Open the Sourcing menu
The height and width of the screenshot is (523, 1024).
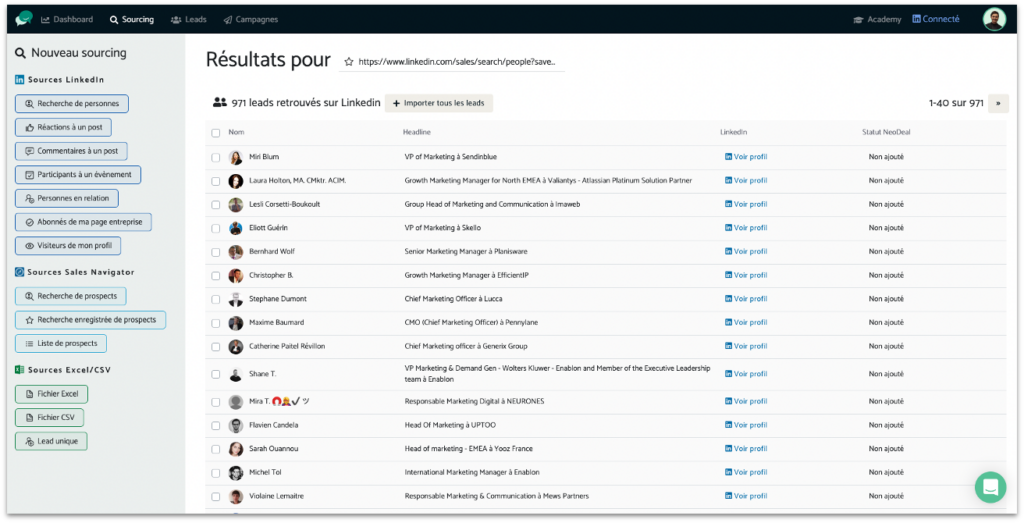click(x=132, y=20)
